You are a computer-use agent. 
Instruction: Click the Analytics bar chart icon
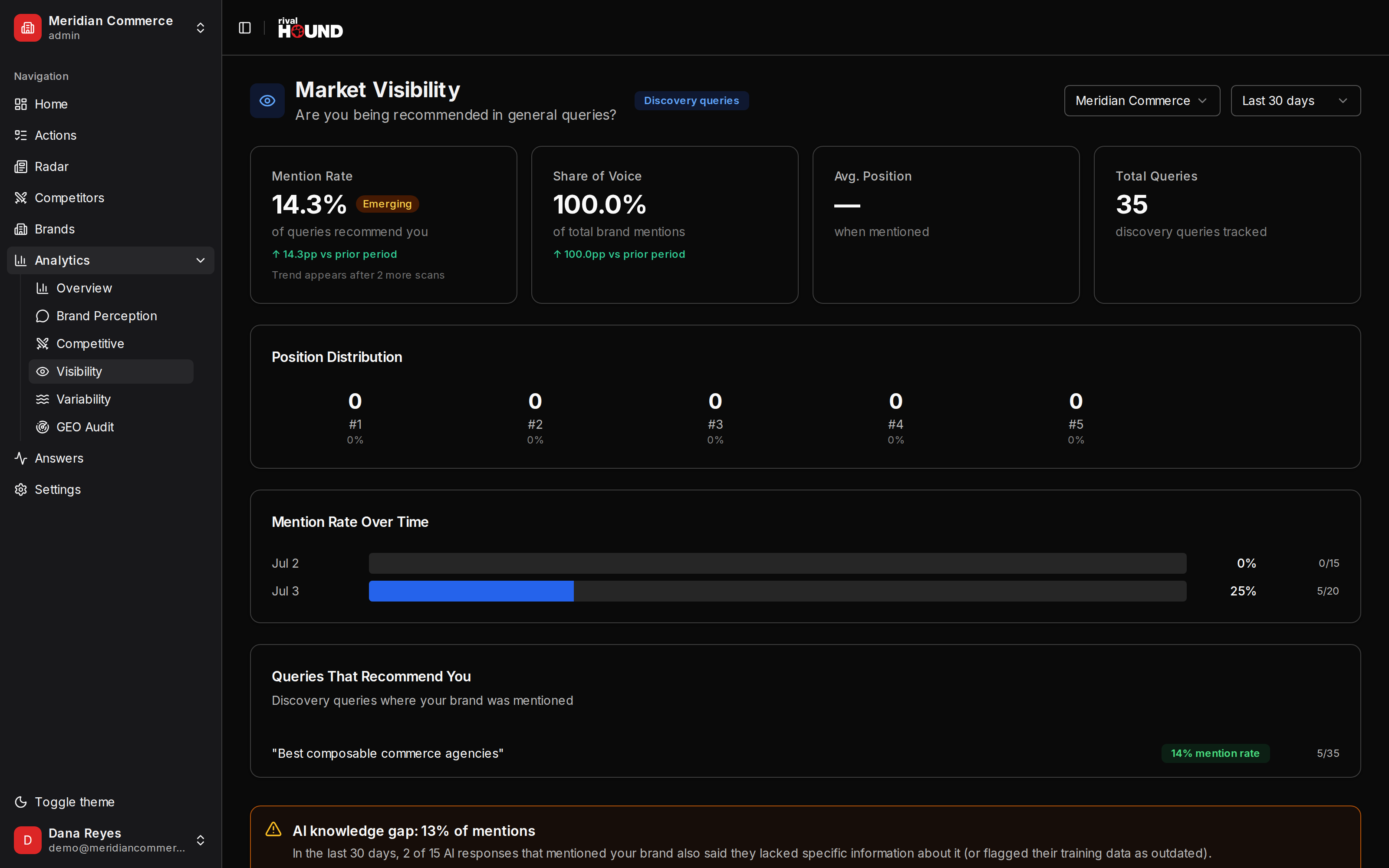click(21, 260)
